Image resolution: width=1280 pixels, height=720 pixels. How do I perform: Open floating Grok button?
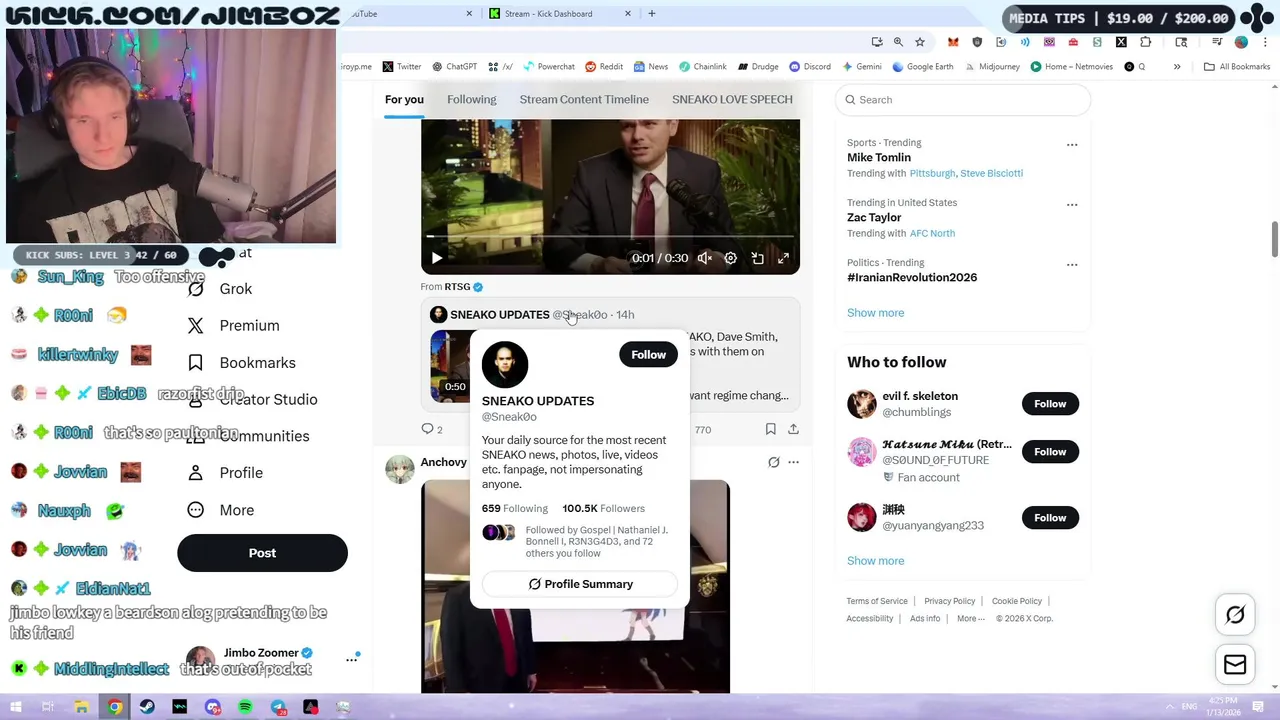tap(1235, 615)
